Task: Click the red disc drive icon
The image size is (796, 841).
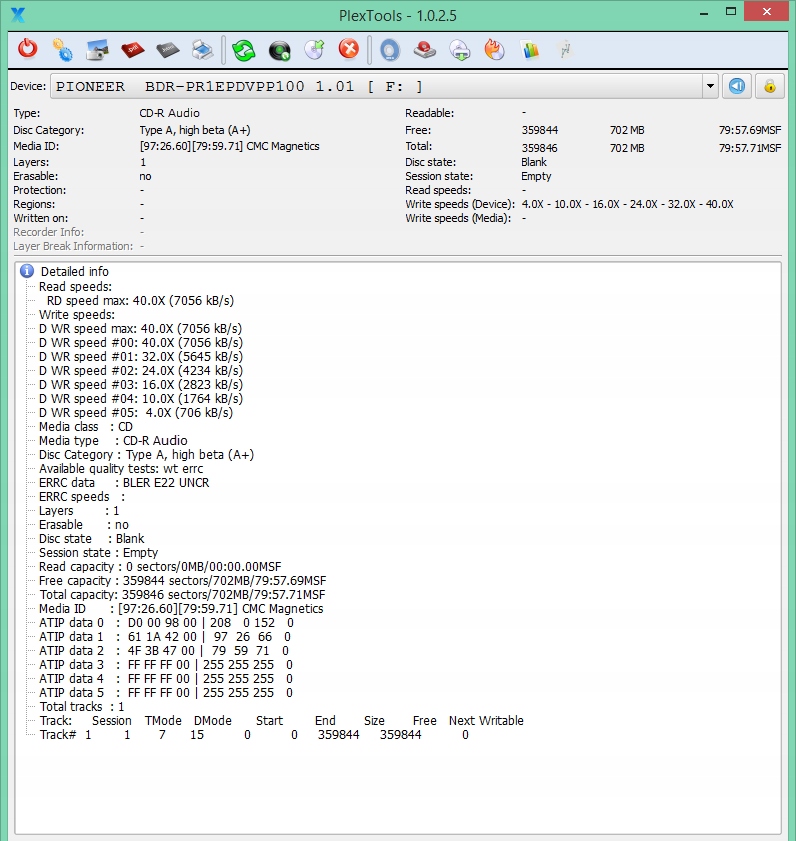Action: [425, 49]
